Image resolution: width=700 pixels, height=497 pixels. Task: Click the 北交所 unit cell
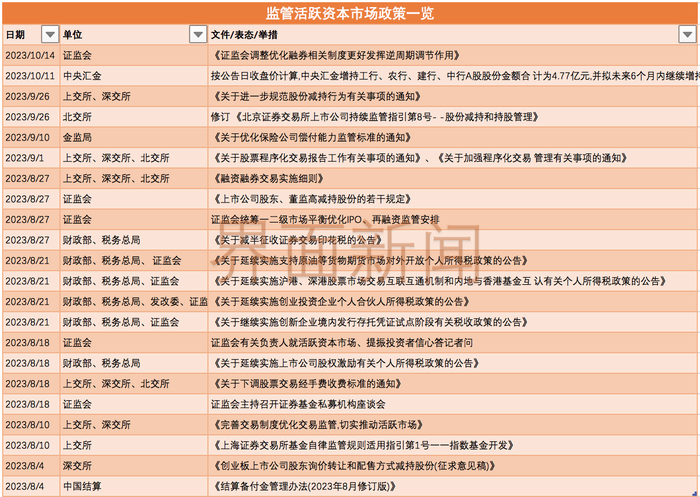pos(134,117)
